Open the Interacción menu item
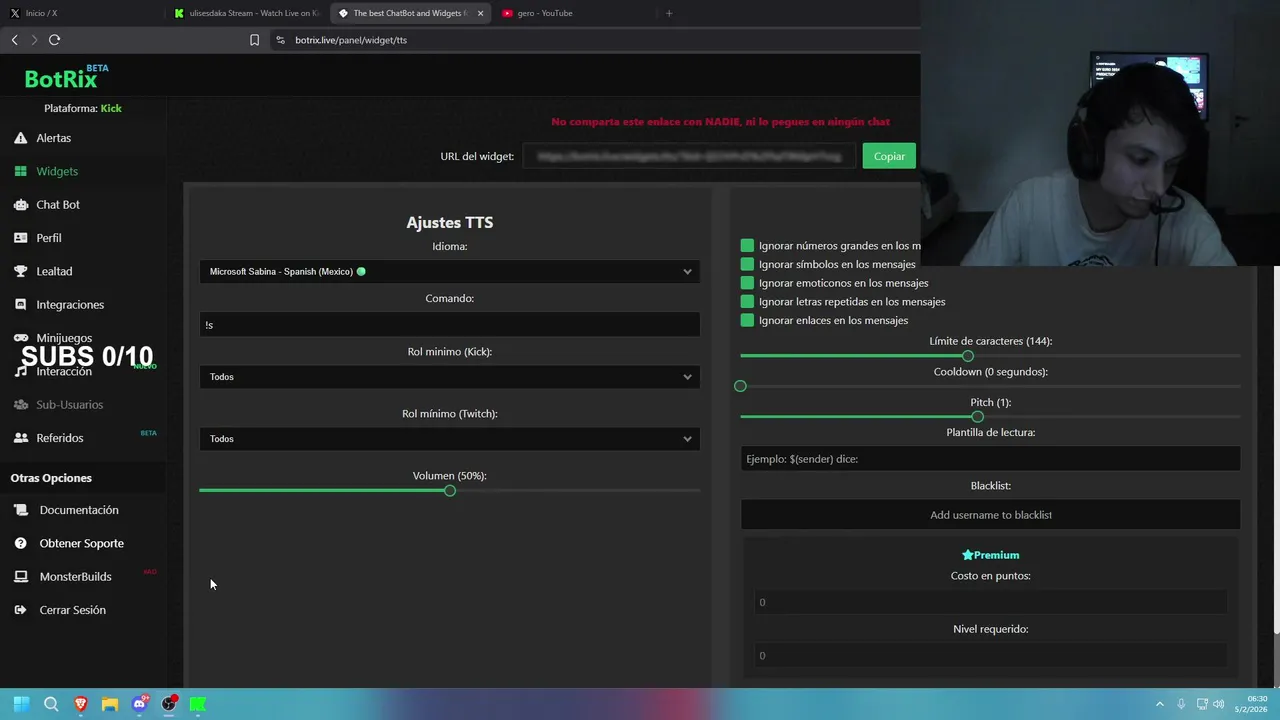The image size is (1280, 720). pyautogui.click(x=64, y=371)
